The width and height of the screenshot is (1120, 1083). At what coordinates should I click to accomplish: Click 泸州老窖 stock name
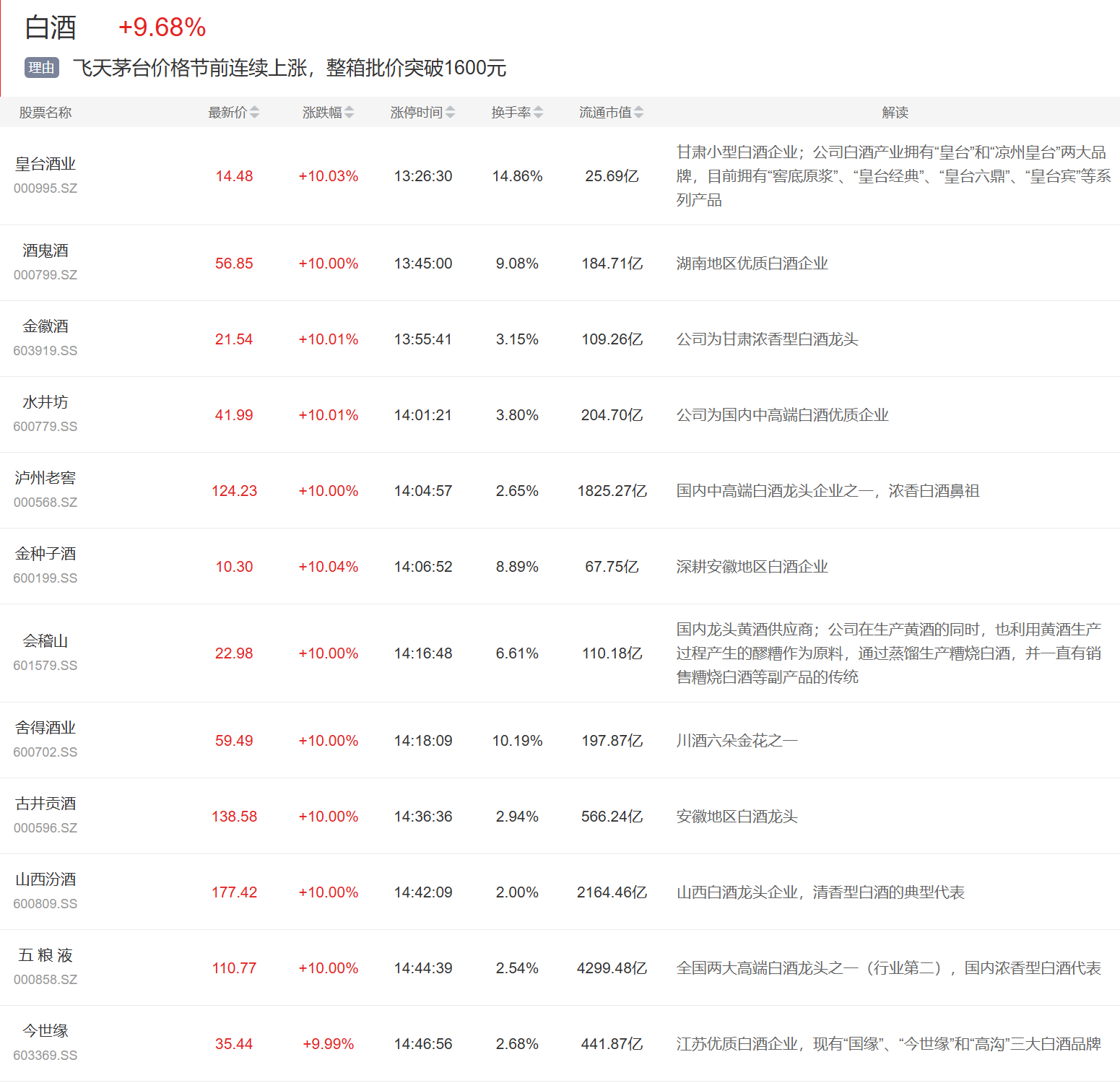tap(45, 479)
